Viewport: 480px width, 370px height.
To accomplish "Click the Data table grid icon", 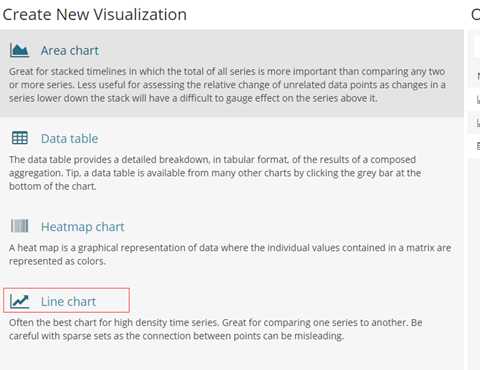I will point(20,138).
